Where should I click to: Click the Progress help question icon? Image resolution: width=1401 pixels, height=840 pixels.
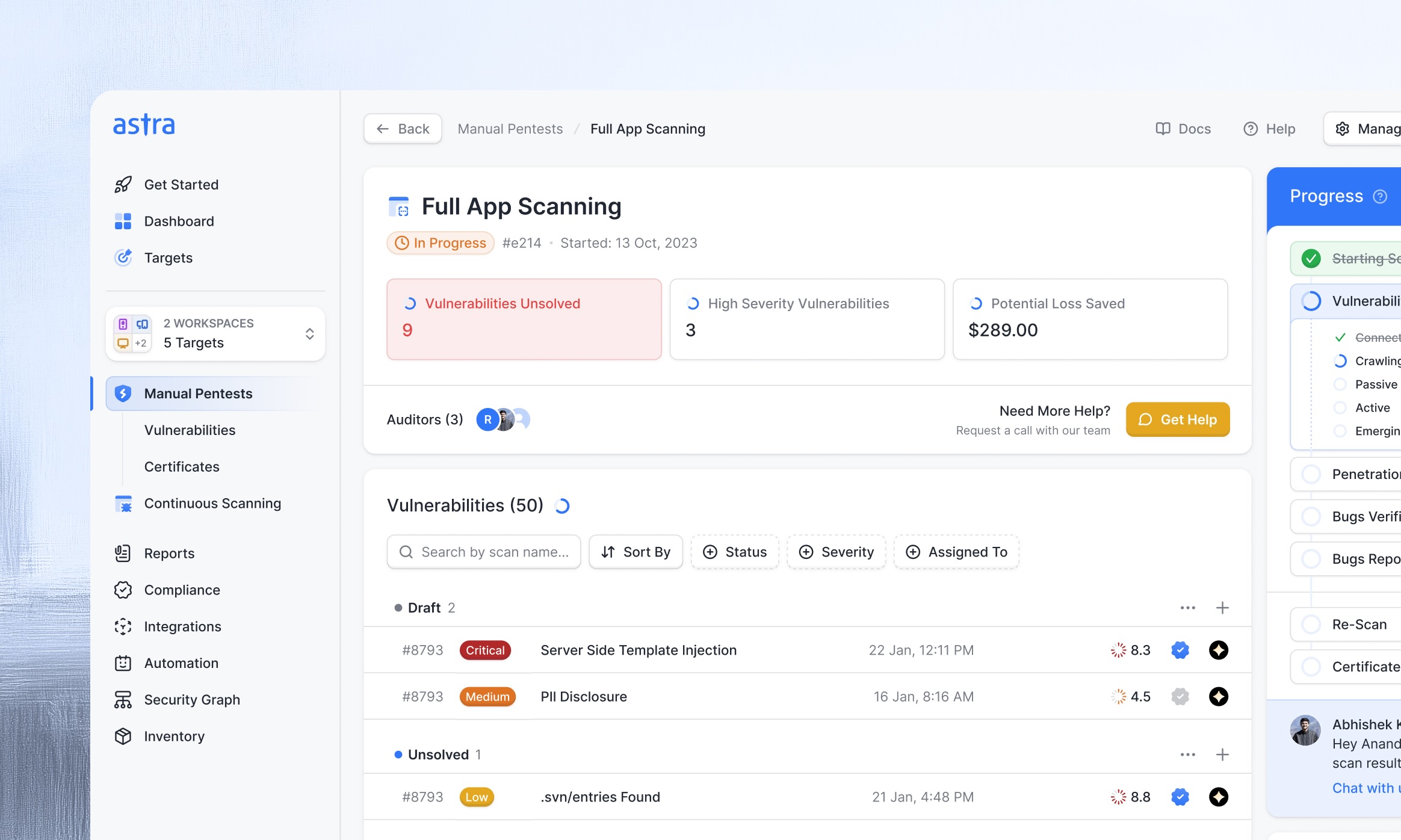coord(1380,197)
